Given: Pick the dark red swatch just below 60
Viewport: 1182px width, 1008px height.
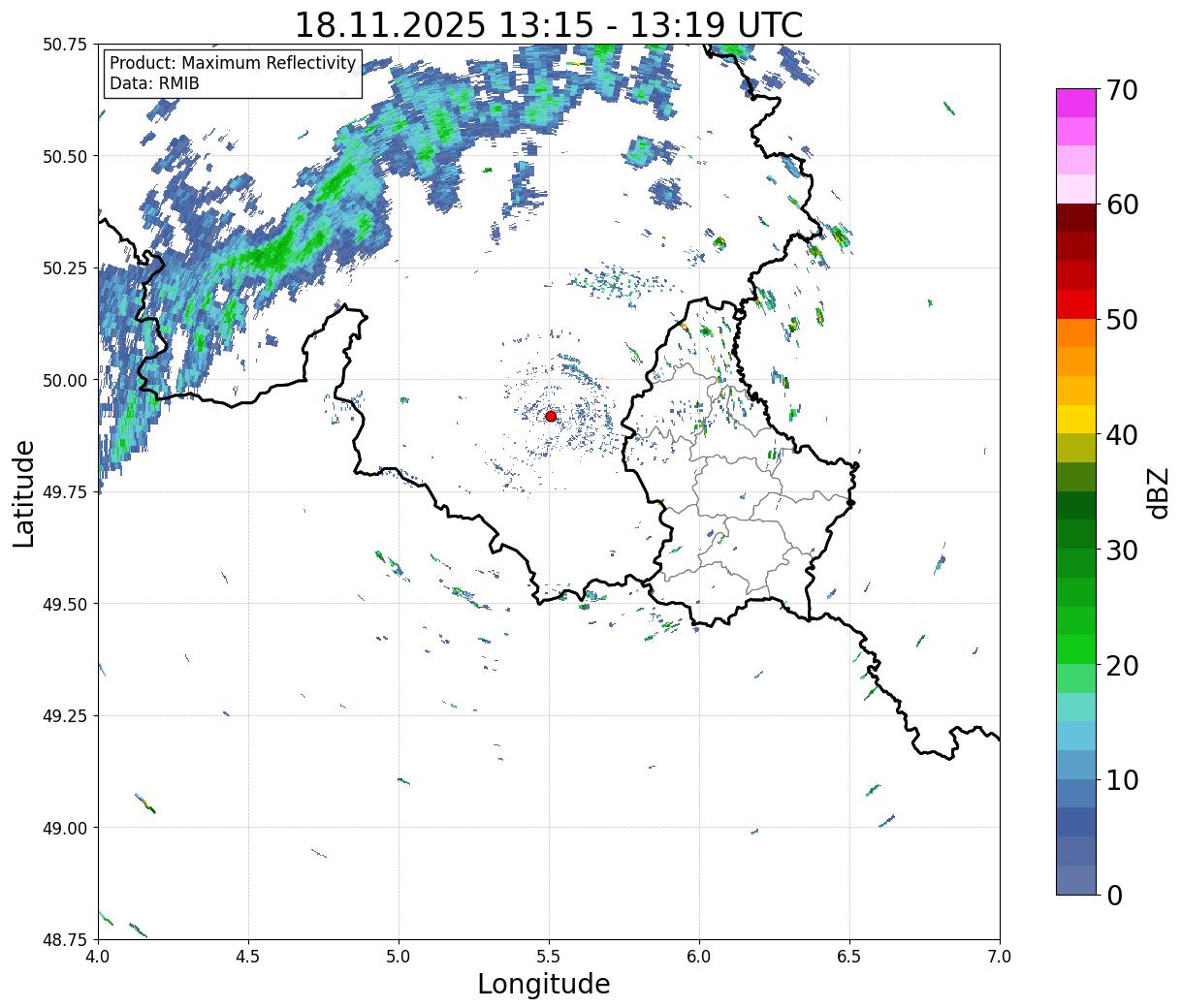Looking at the screenshot, I should (x=1076, y=218).
